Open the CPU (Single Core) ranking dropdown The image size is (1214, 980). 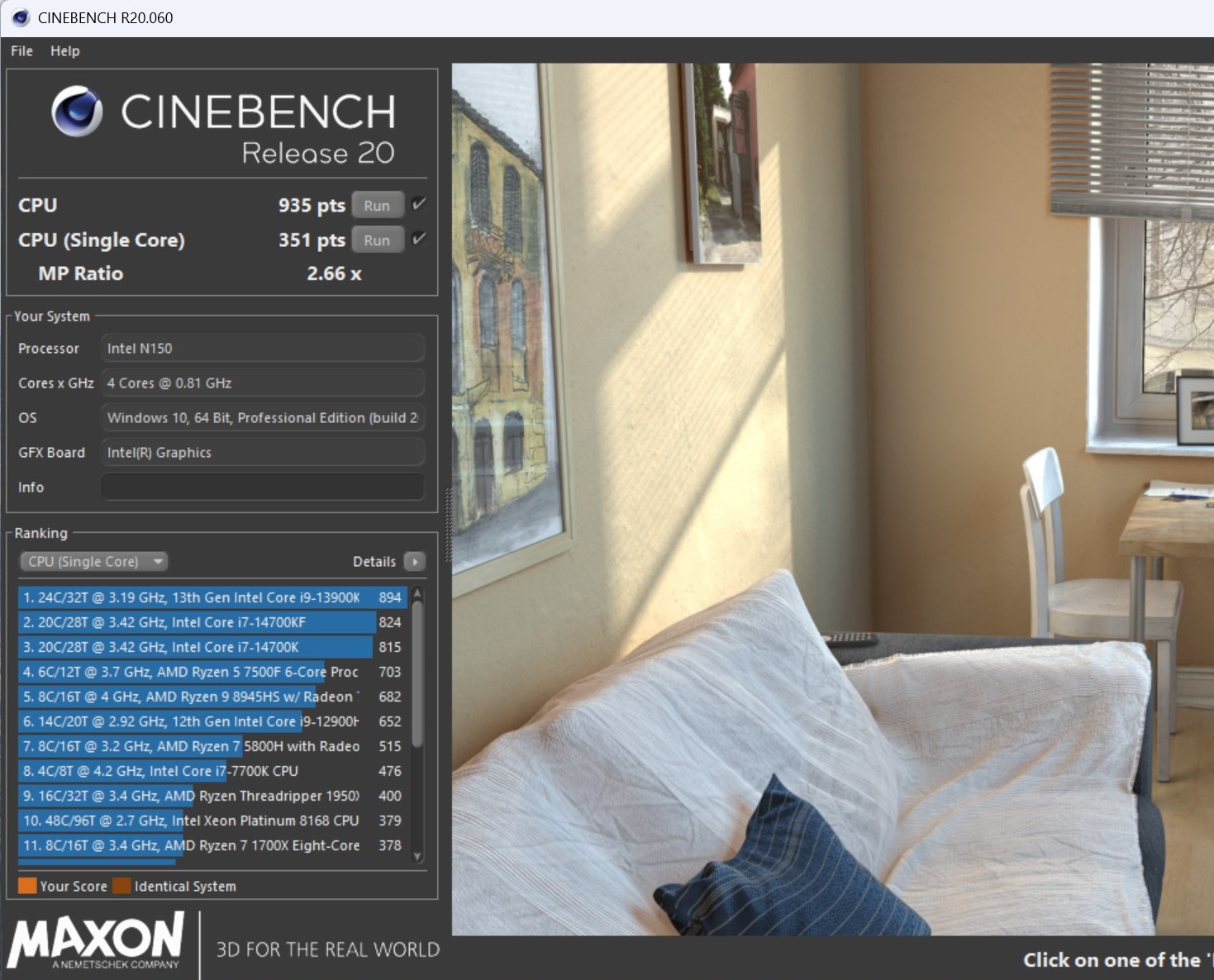coord(93,562)
